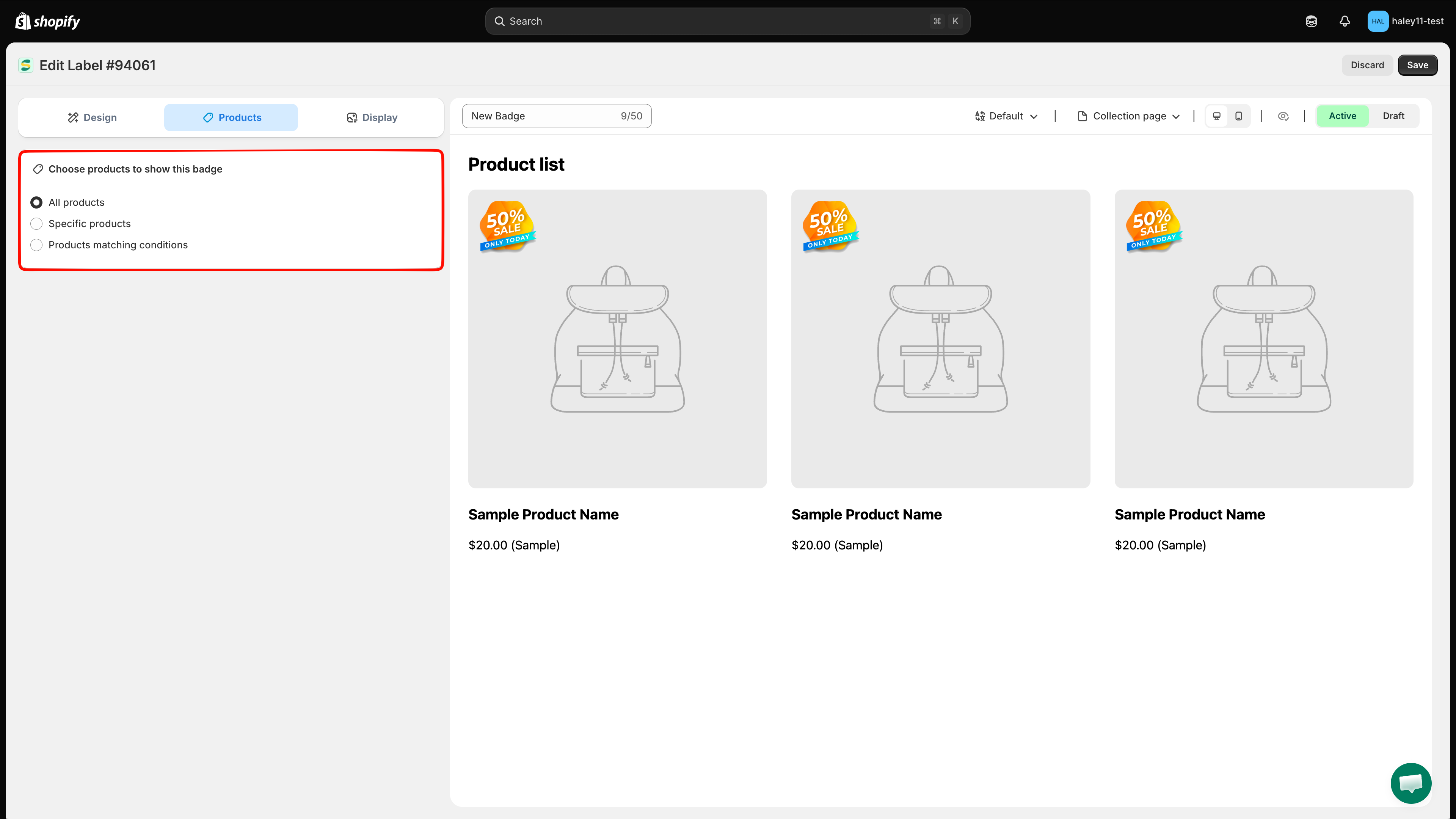This screenshot has width=1456, height=819.
Task: Click the first product's backpack thumbnail
Action: pos(617,339)
